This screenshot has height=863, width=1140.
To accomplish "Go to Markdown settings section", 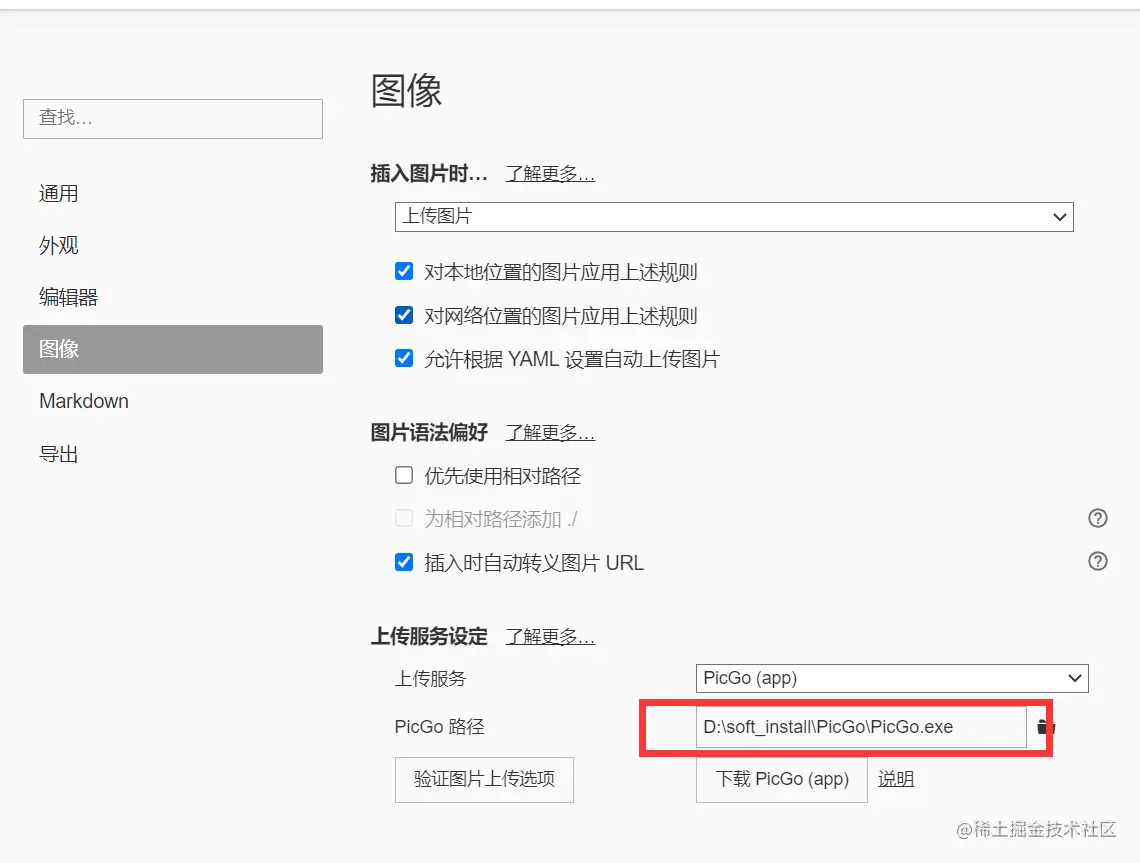I will 172,401.
